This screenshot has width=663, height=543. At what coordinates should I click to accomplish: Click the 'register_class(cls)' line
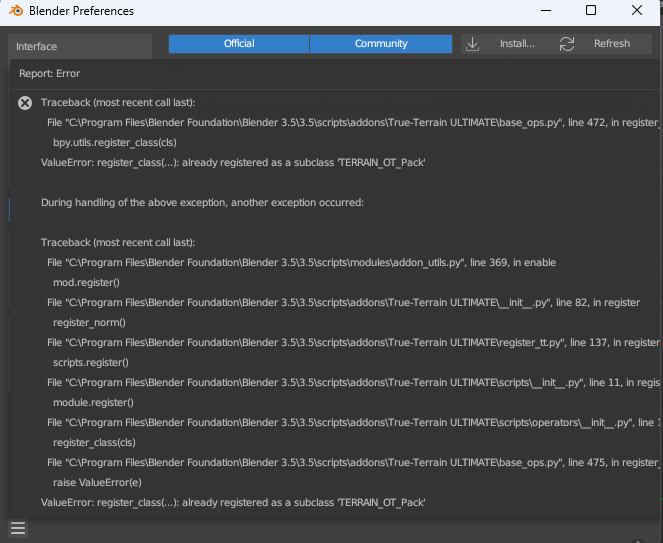(94, 443)
